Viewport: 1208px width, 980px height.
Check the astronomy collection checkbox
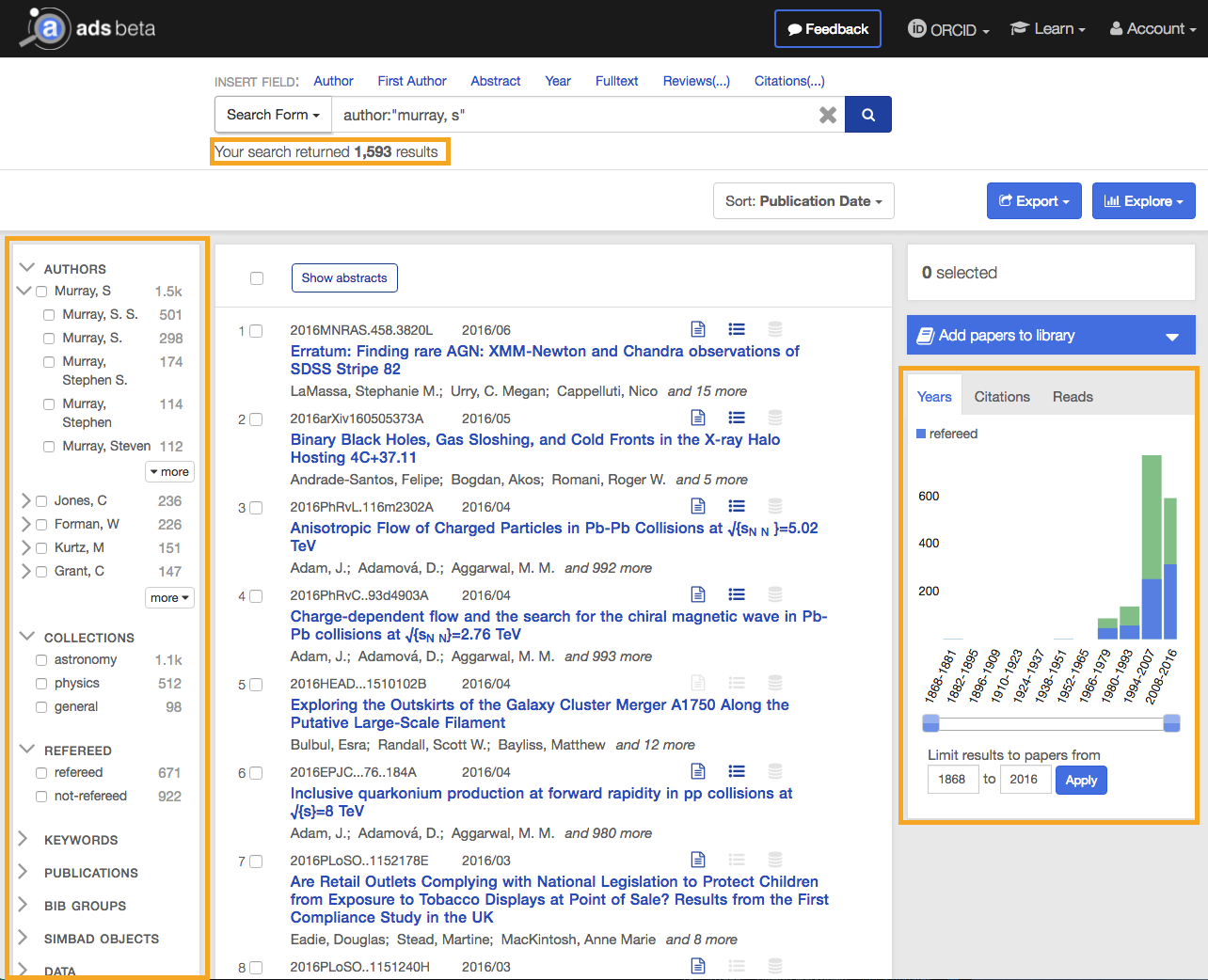41,660
